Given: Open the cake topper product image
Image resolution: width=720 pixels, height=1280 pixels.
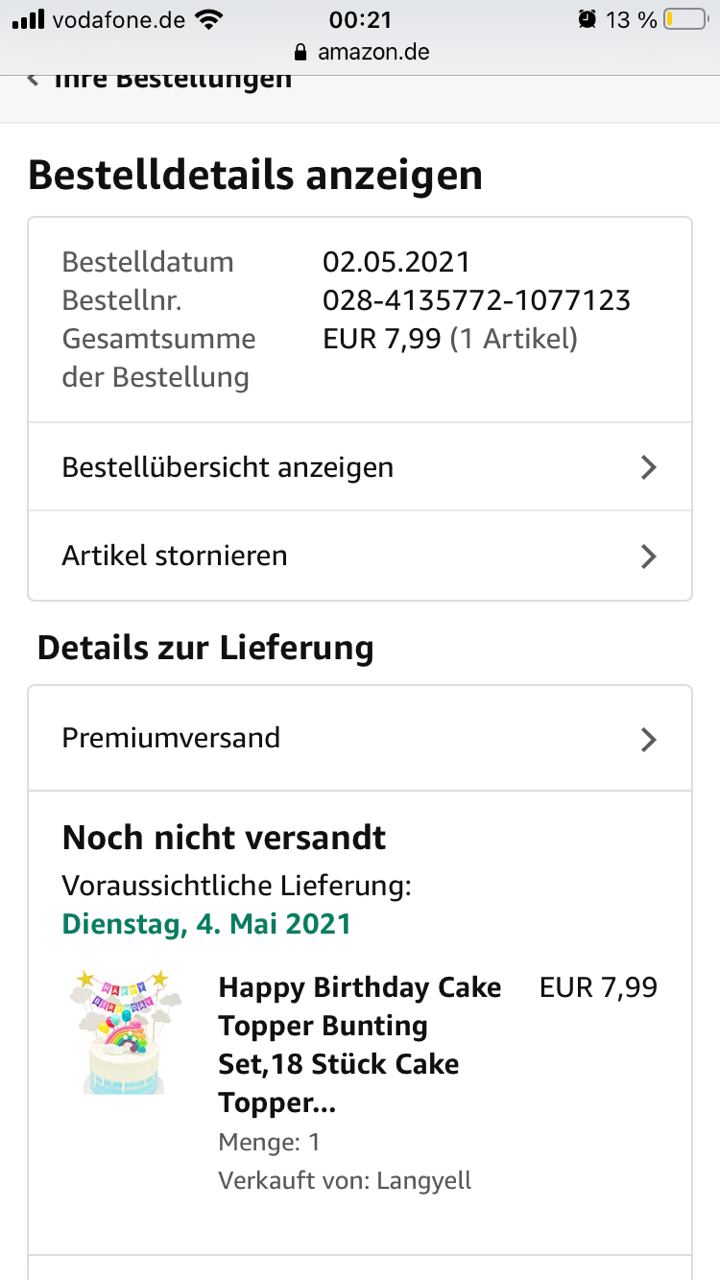Looking at the screenshot, I should pos(126,1031).
